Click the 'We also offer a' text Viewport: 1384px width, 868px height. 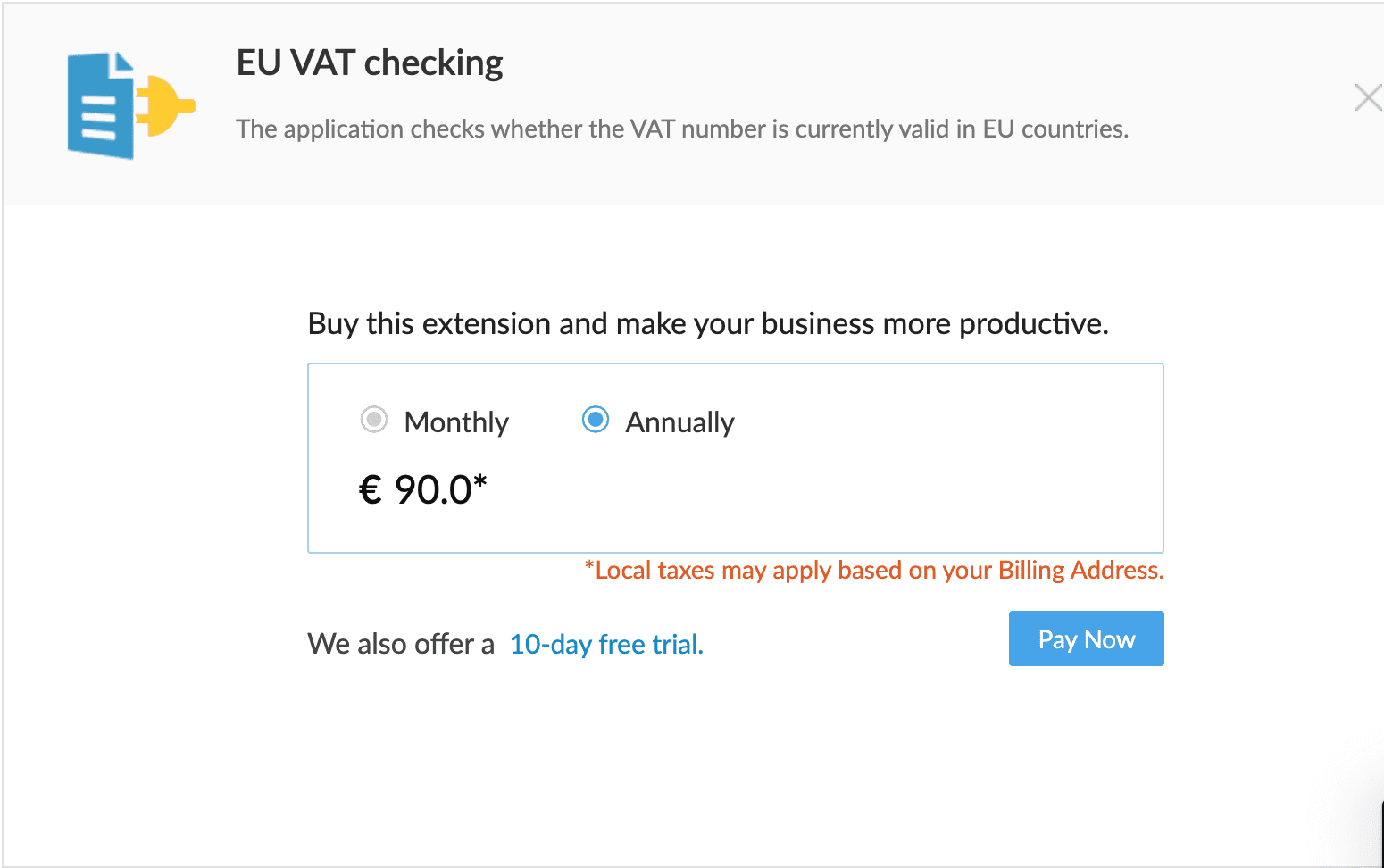coord(400,644)
